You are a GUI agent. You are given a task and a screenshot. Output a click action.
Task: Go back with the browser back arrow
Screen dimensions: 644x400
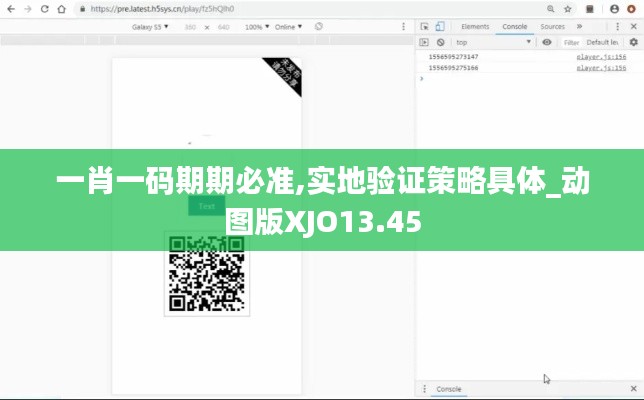pos(11,9)
